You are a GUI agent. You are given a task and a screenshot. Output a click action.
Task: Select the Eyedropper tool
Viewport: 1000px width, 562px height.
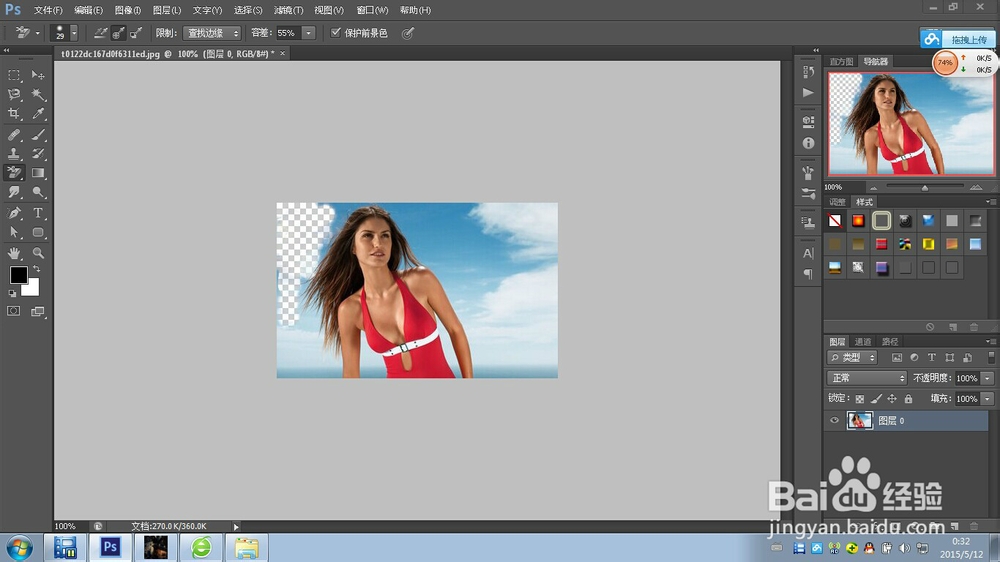coord(38,114)
